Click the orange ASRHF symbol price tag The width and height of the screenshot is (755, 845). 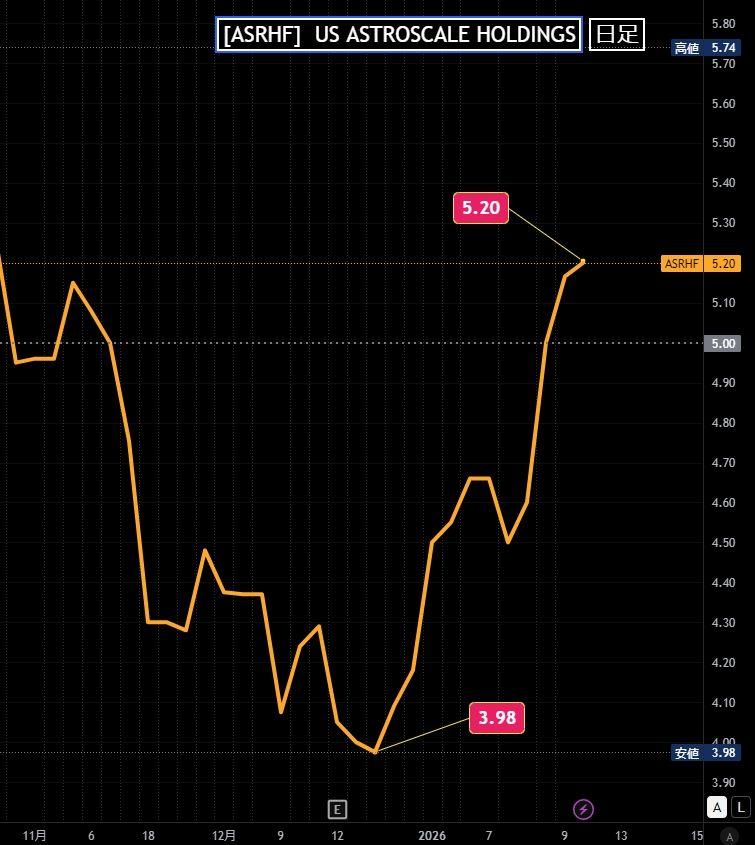(700, 264)
